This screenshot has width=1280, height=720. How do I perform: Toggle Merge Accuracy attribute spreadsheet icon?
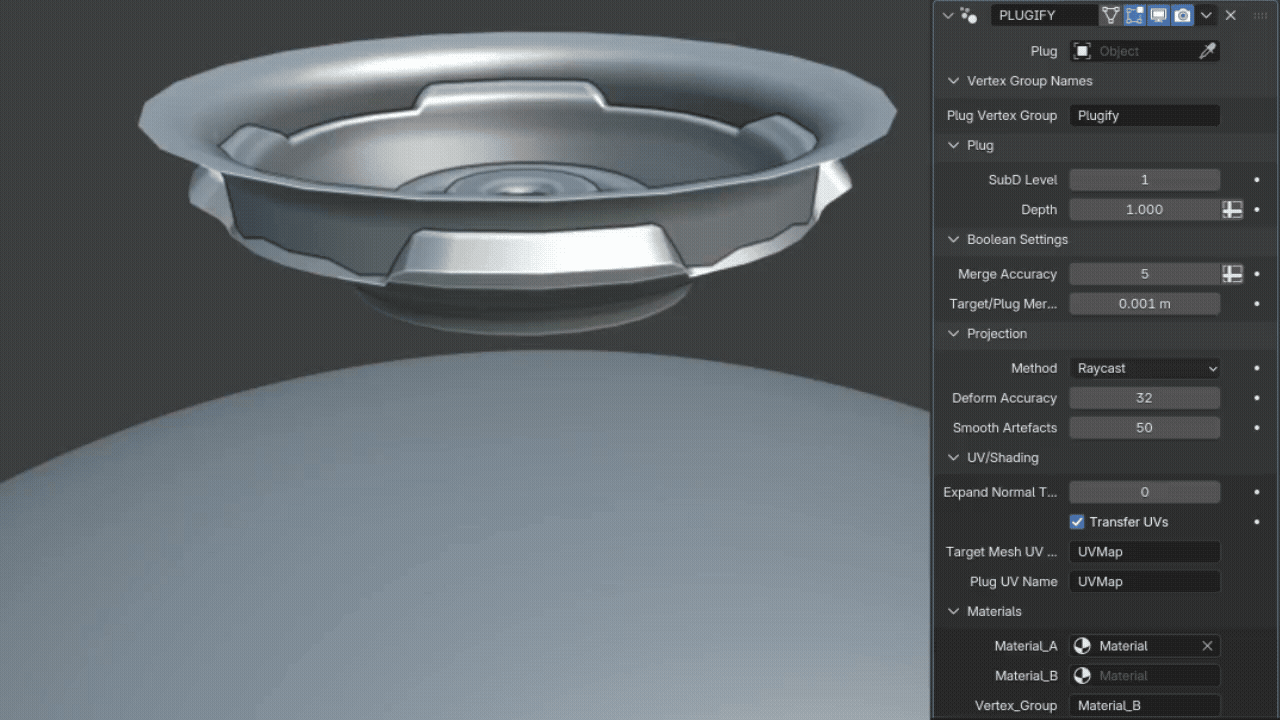coord(1232,274)
